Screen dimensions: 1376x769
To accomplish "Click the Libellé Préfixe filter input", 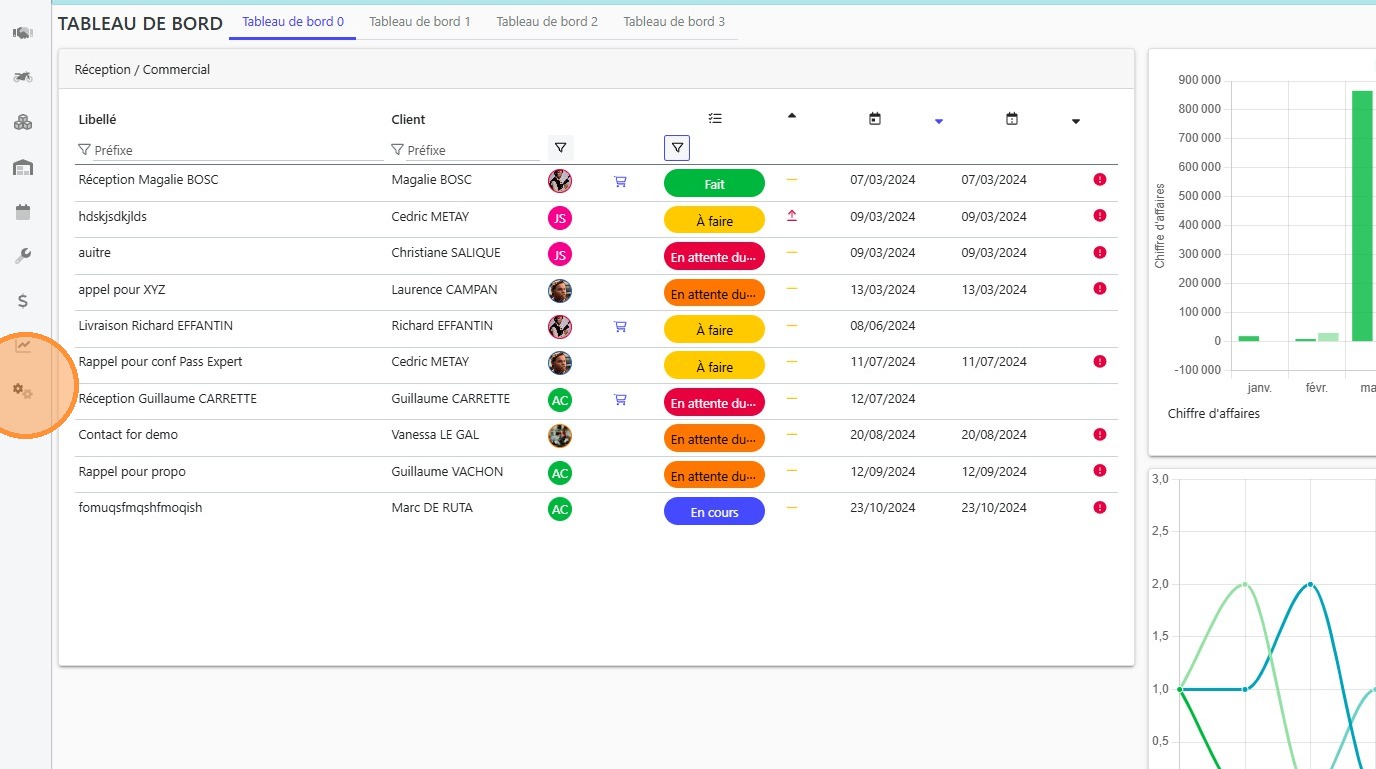I will (x=238, y=150).
